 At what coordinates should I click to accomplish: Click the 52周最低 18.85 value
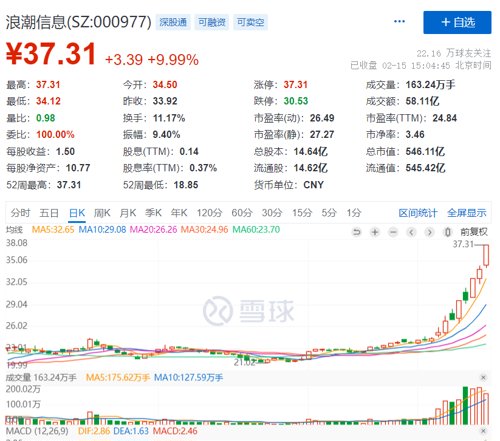[x=186, y=185]
